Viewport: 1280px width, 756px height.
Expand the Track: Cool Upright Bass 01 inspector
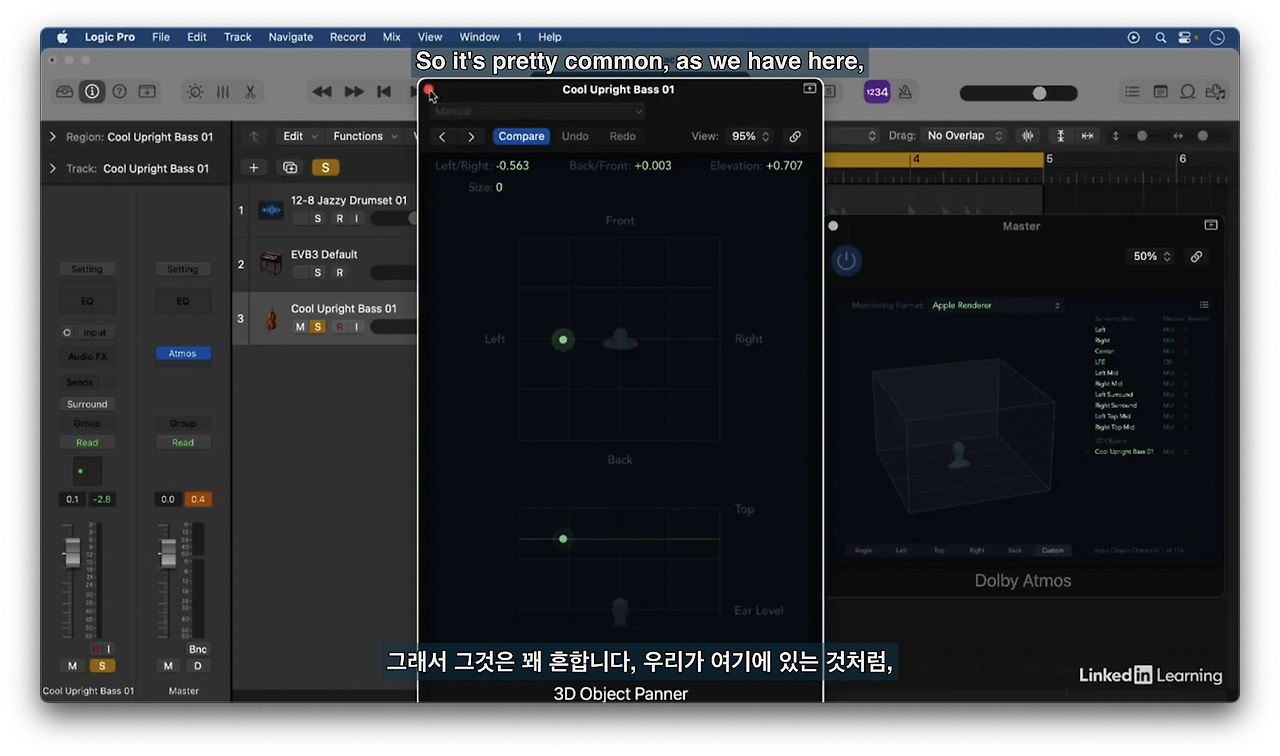(54, 168)
